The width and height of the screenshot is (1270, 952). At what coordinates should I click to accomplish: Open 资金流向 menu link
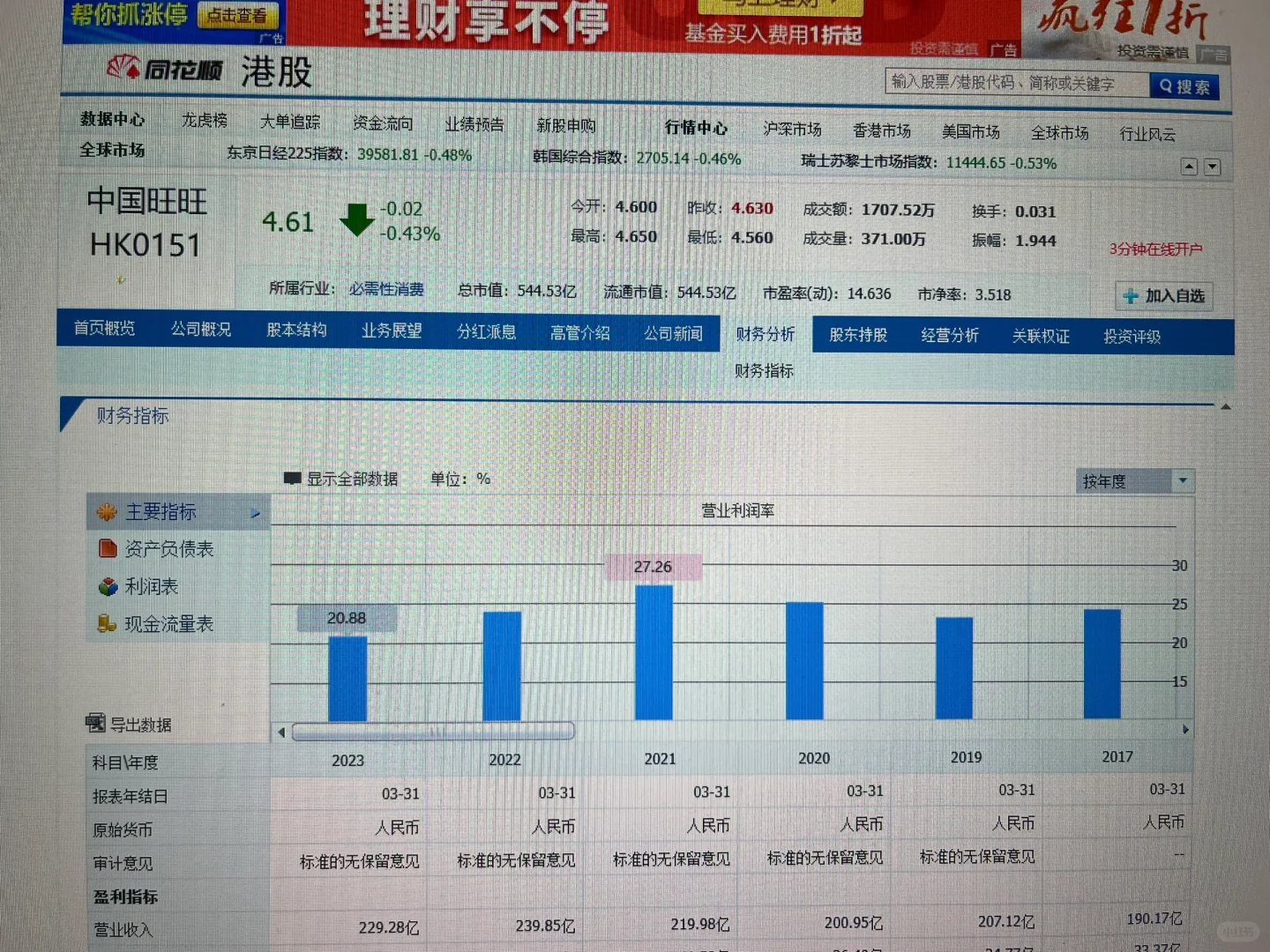382,123
